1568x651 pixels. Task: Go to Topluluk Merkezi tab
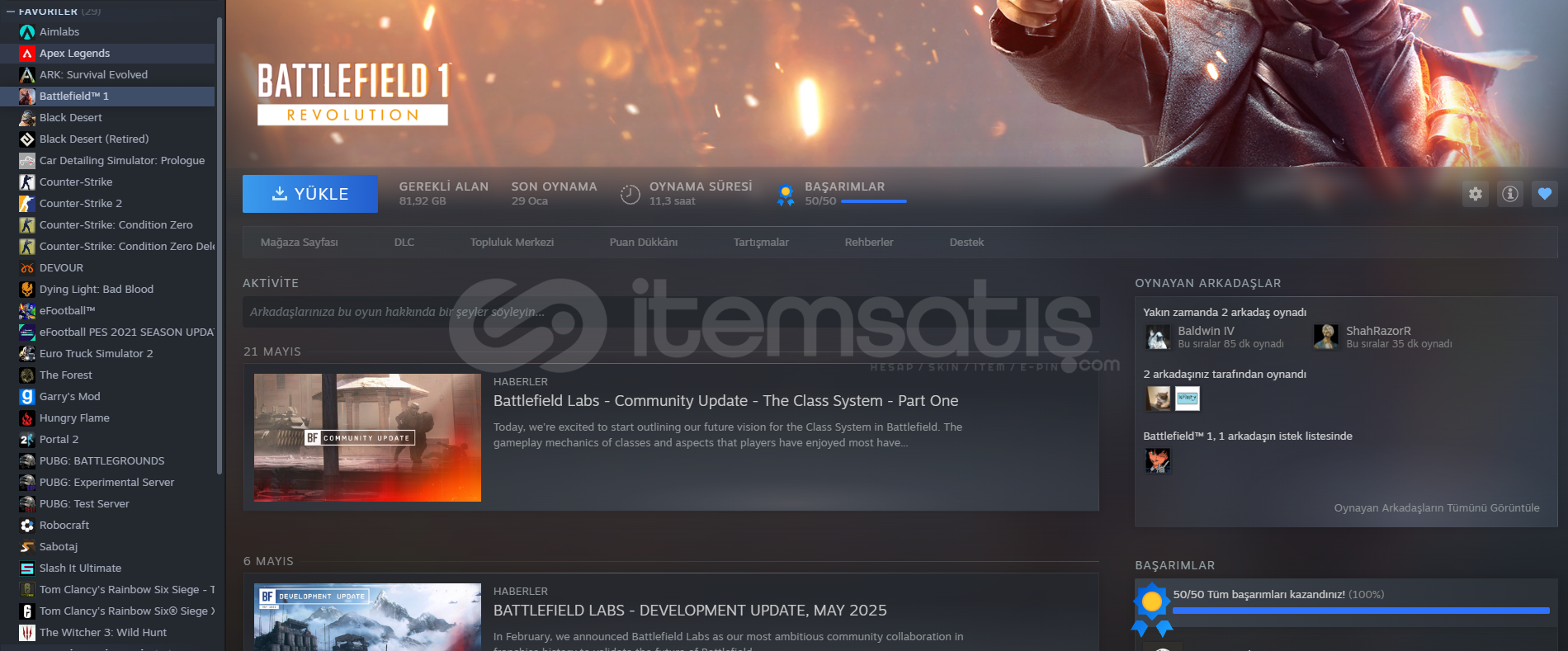coord(512,242)
